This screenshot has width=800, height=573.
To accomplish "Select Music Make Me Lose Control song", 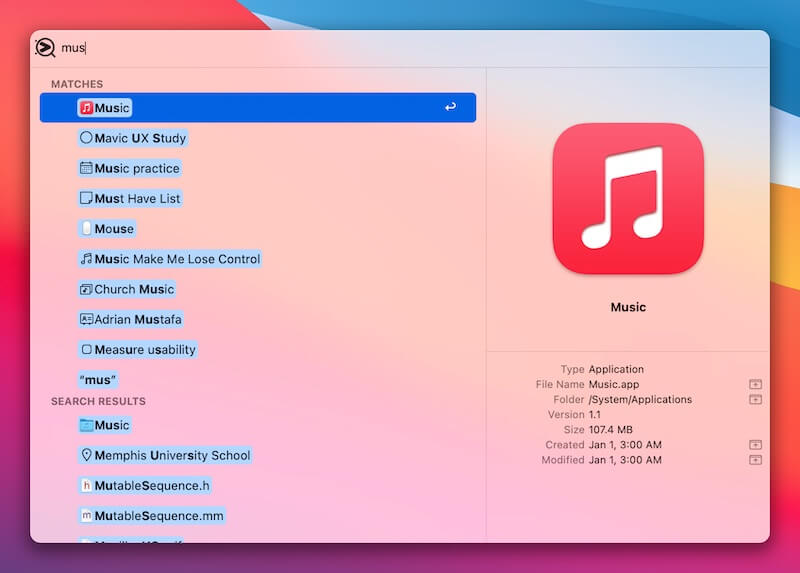I will pyautogui.click(x=170, y=259).
